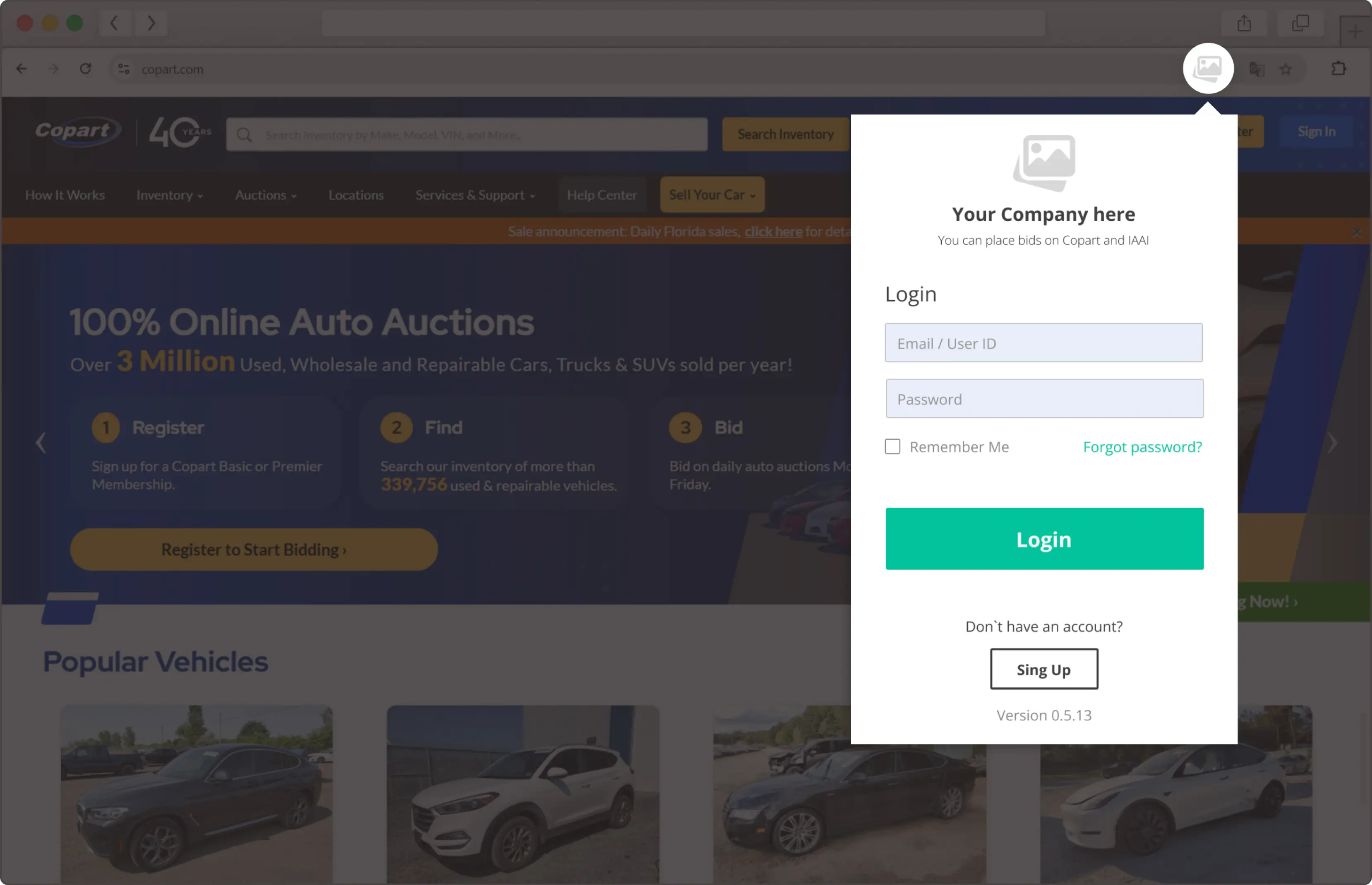The width and height of the screenshot is (1372, 885).
Task: Click the Email User ID input field
Action: point(1043,343)
